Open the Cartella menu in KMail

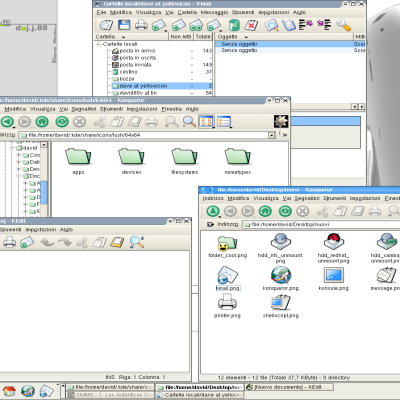[x=187, y=12]
